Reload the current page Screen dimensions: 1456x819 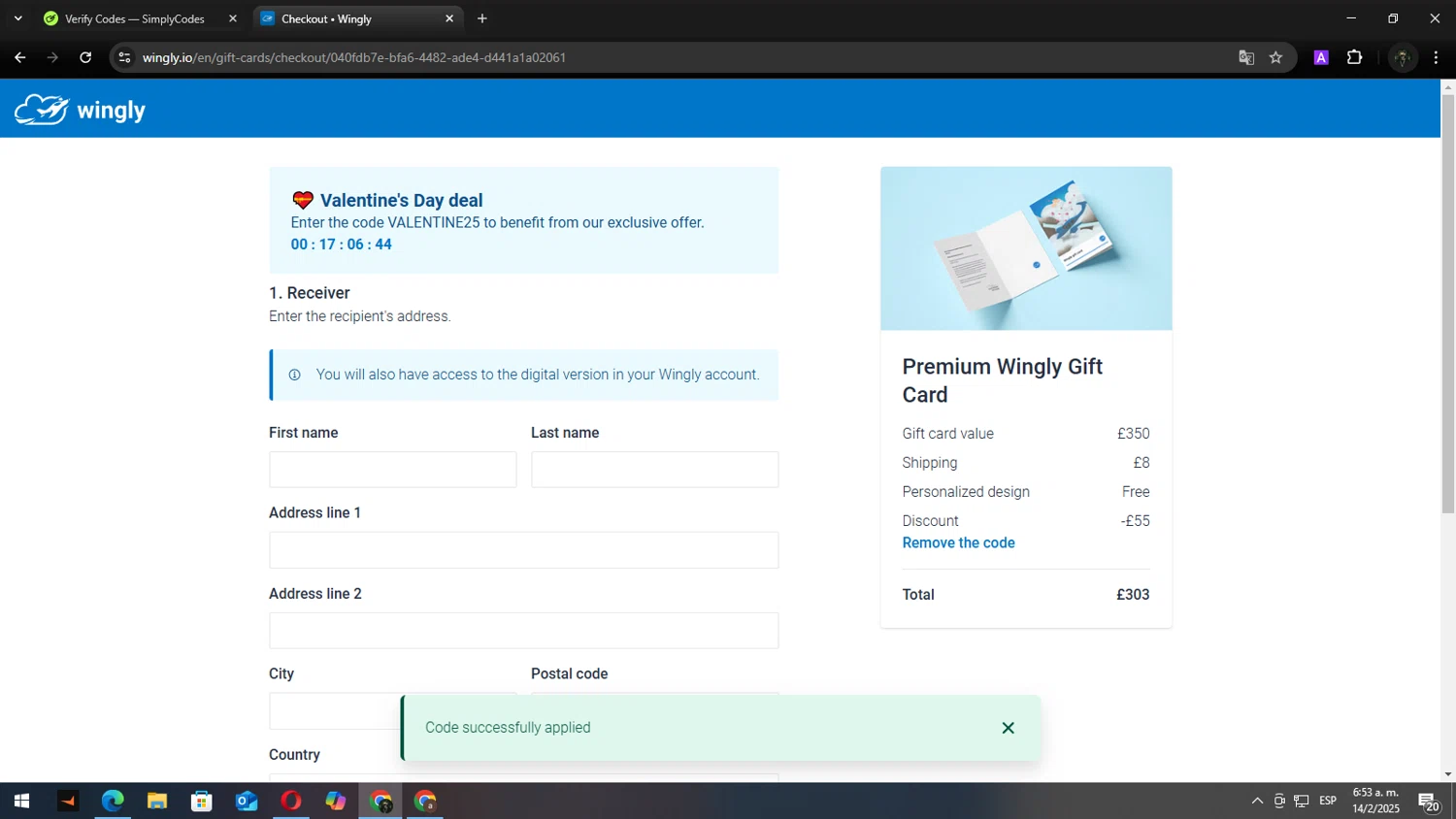point(85,57)
